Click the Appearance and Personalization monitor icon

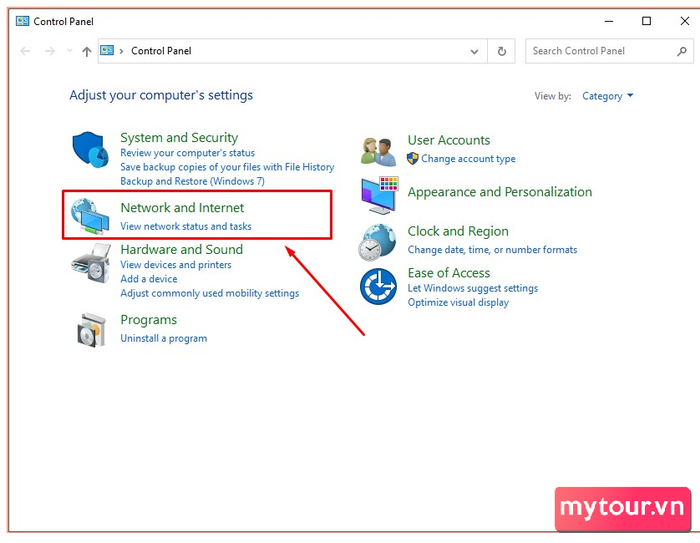tap(379, 195)
